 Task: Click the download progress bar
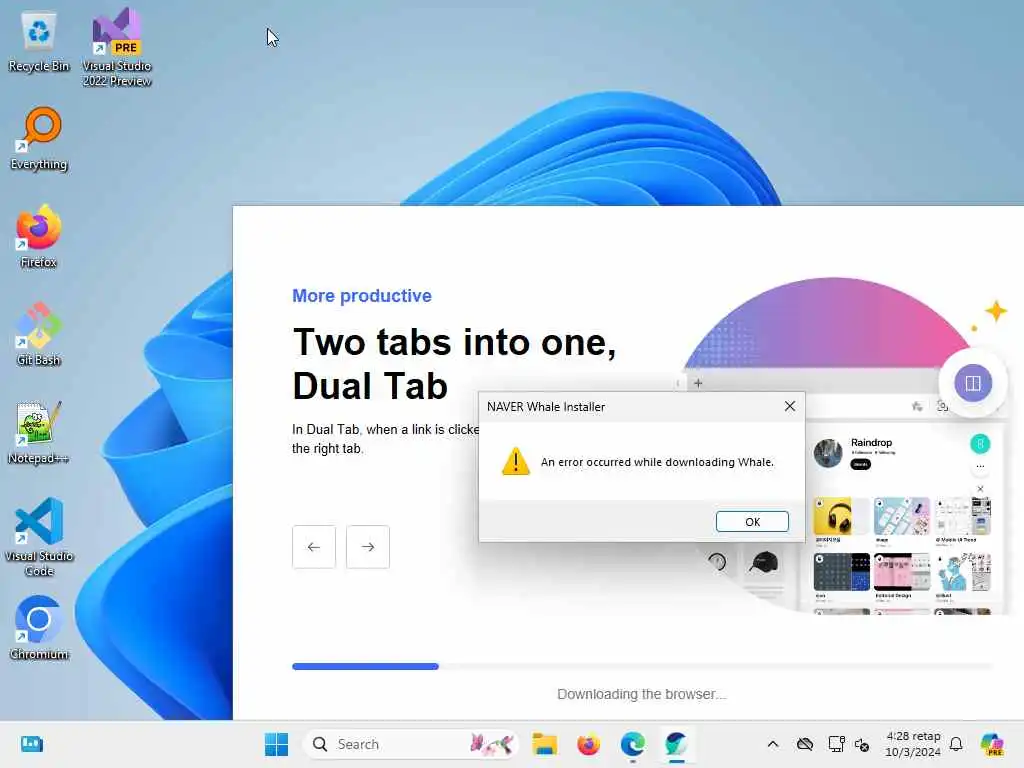tap(643, 666)
